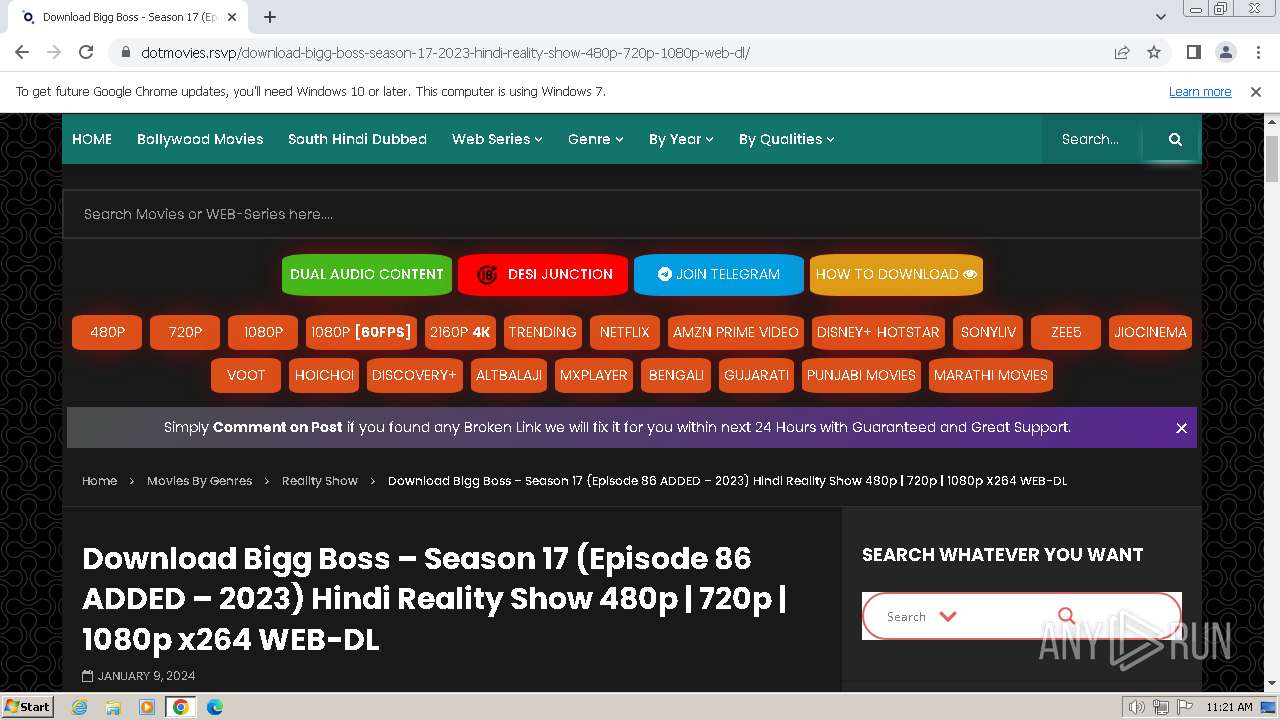Select the 720P tag
1280x720 pixels.
coord(185,332)
